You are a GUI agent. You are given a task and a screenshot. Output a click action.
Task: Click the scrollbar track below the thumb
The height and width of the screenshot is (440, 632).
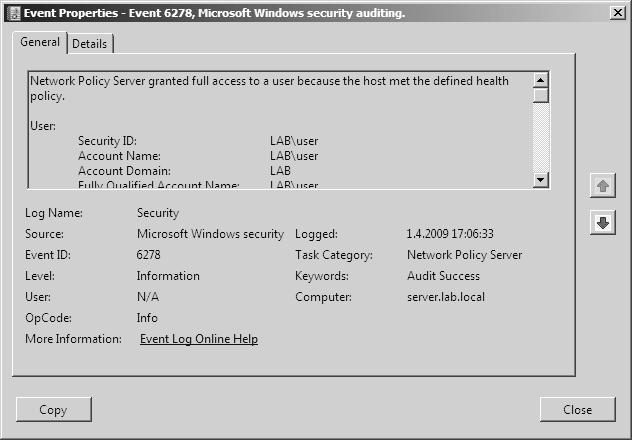[541, 137]
